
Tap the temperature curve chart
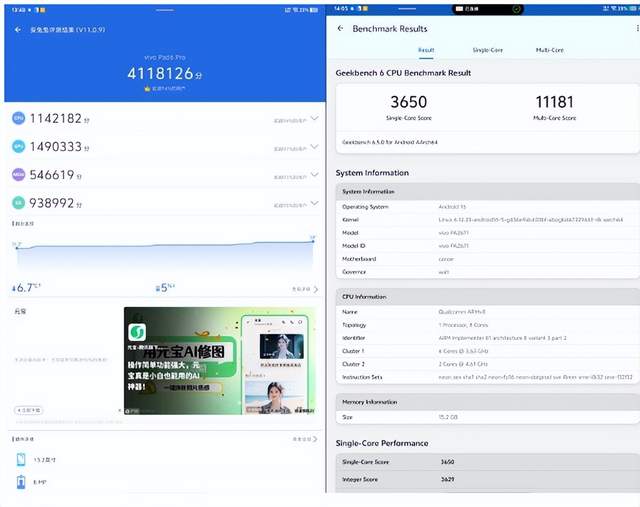tap(165, 255)
